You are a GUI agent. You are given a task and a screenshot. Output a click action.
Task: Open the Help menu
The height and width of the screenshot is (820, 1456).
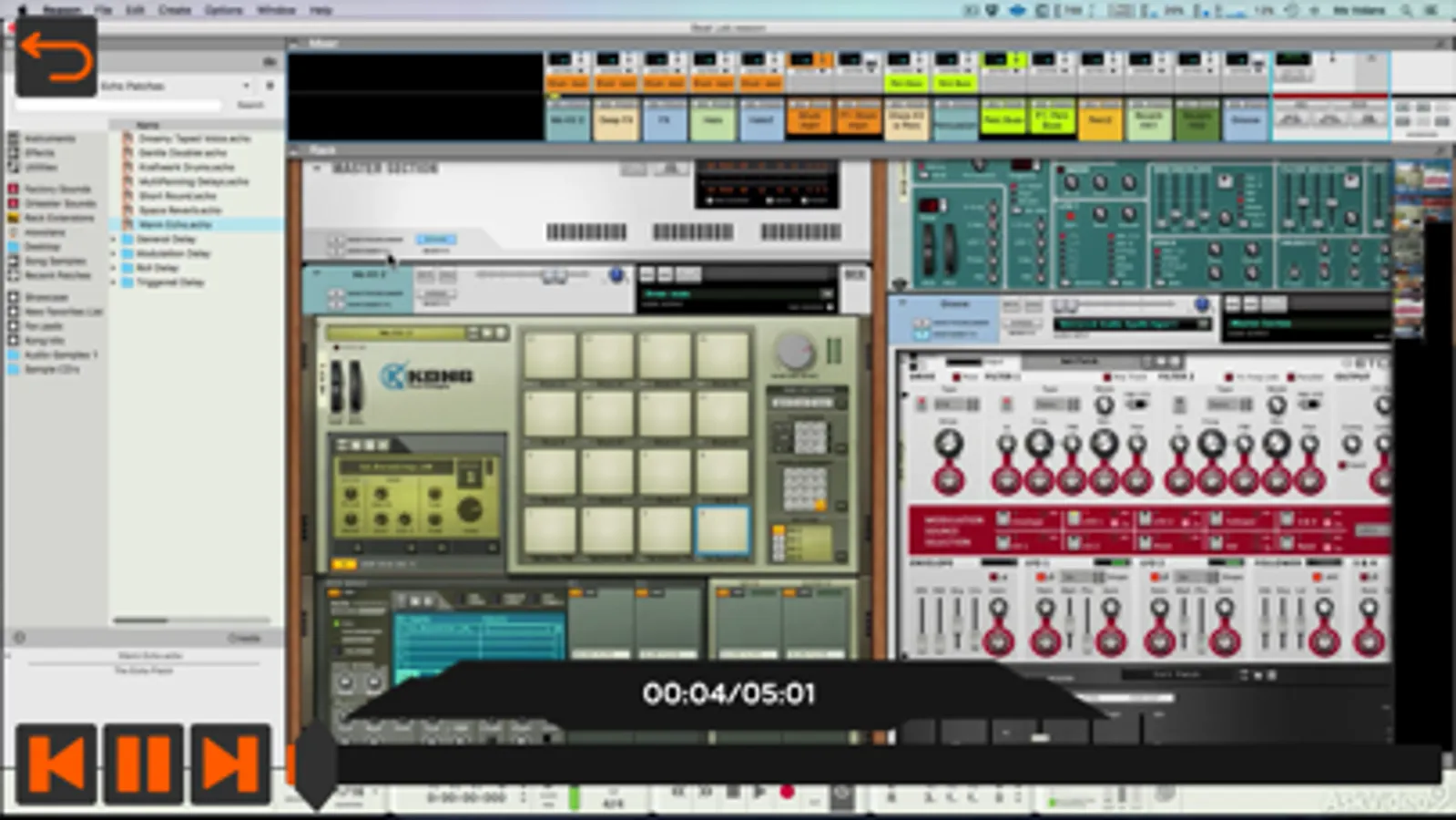coord(321,10)
